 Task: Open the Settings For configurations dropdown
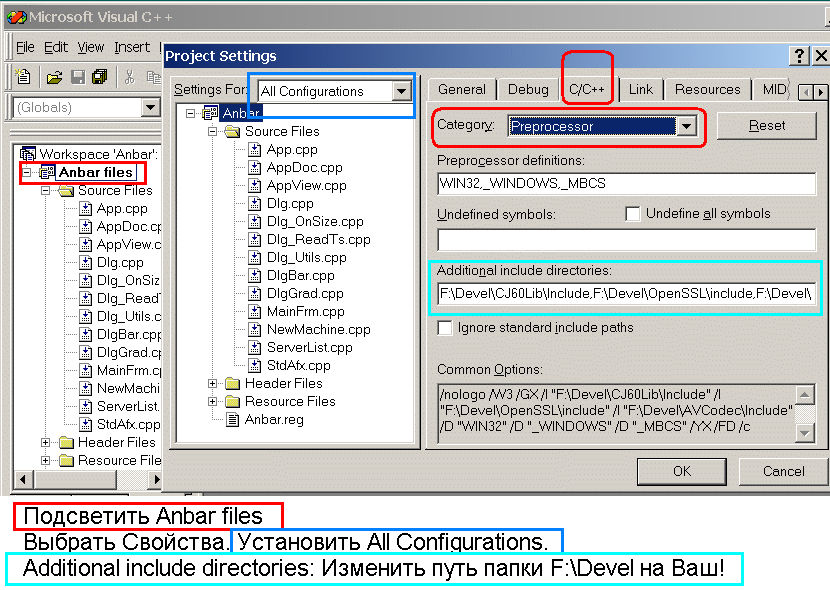(402, 91)
